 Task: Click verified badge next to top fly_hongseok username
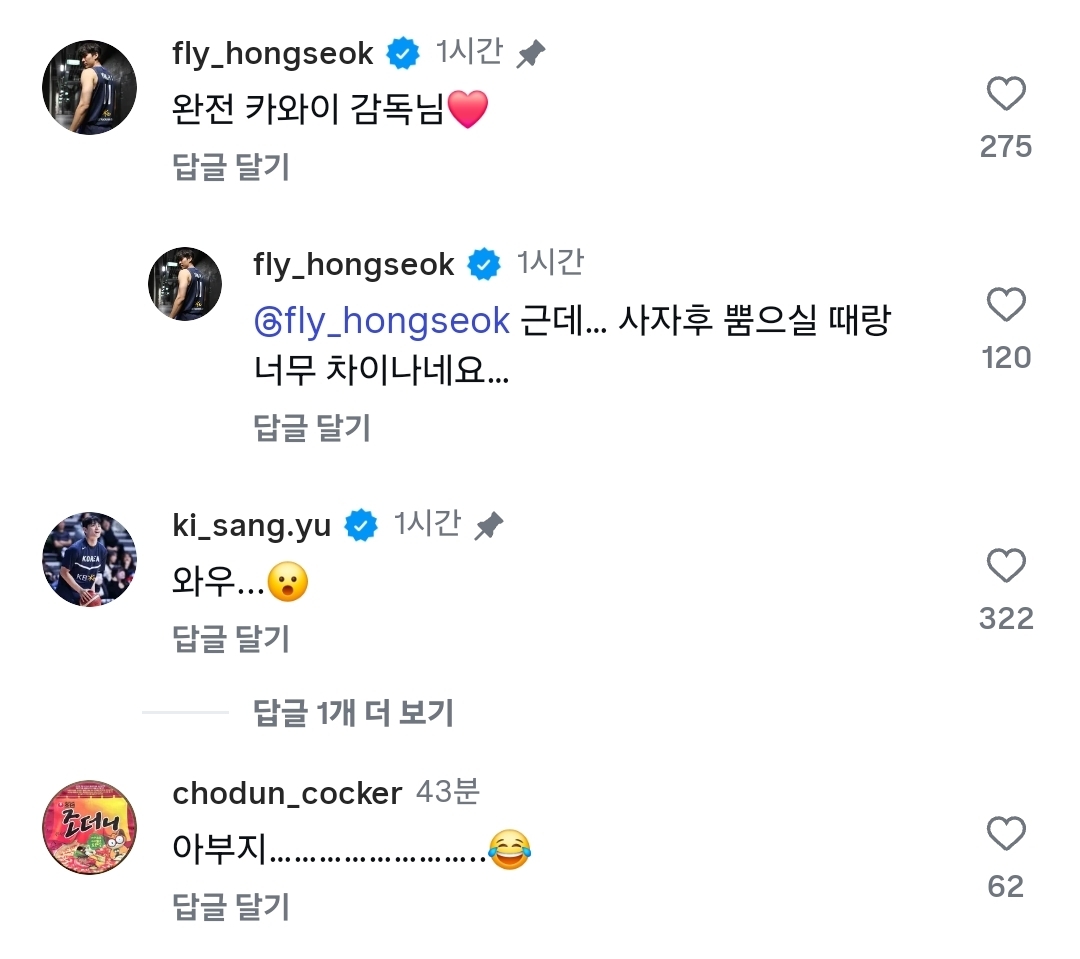[x=402, y=54]
